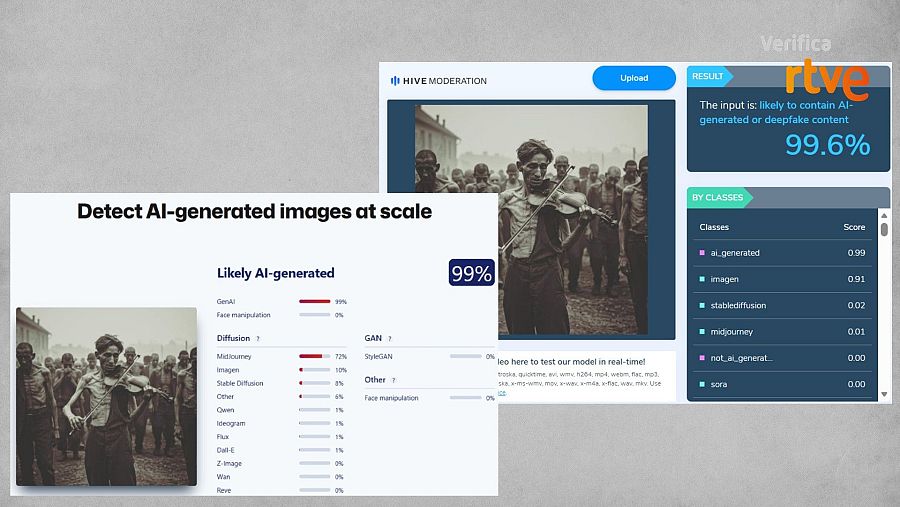The image size is (900, 507).
Task: Click the pink marker beside not_ai_generated
Action: pyautogui.click(x=702, y=358)
